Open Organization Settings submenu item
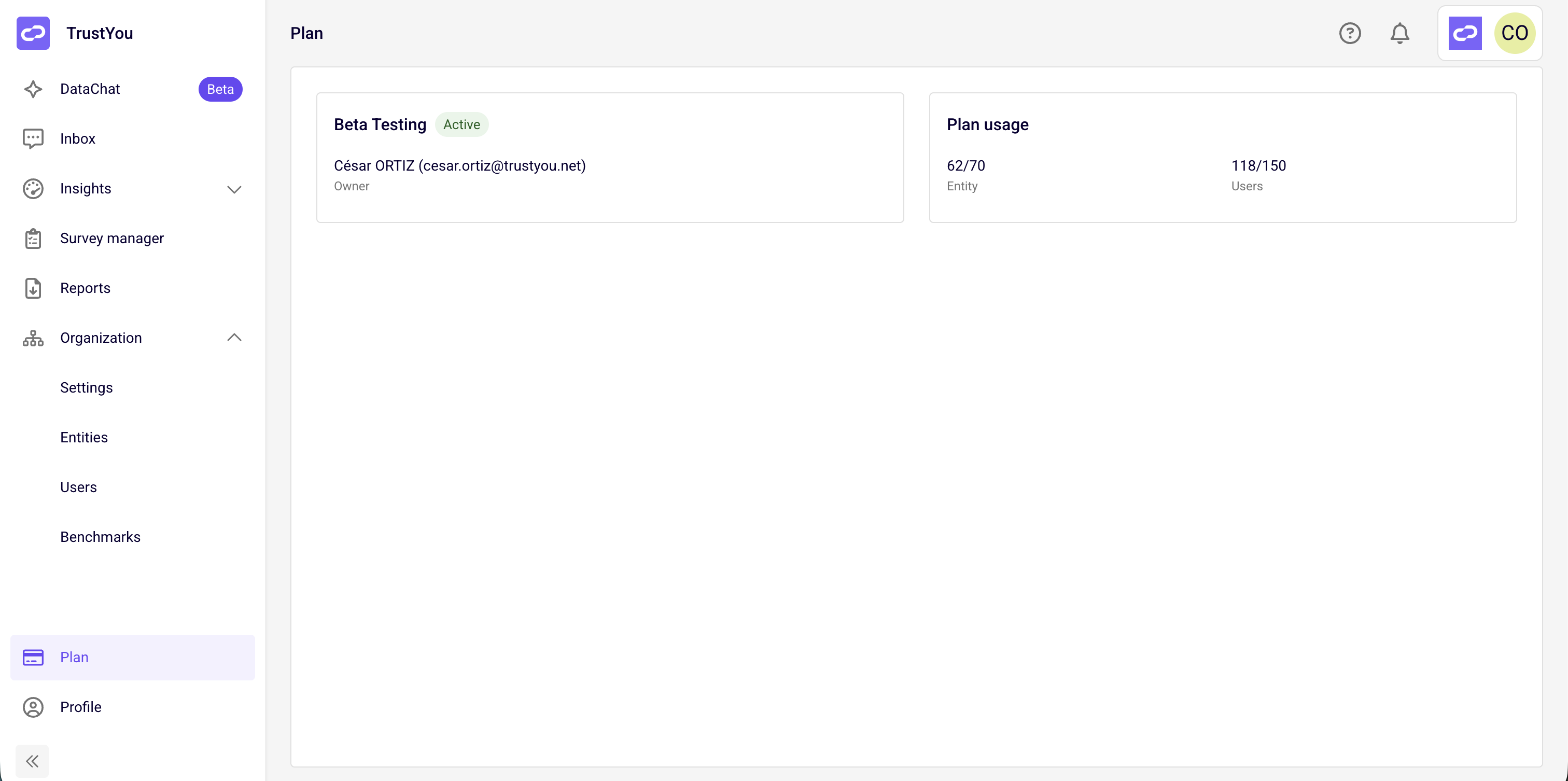 [x=87, y=388]
